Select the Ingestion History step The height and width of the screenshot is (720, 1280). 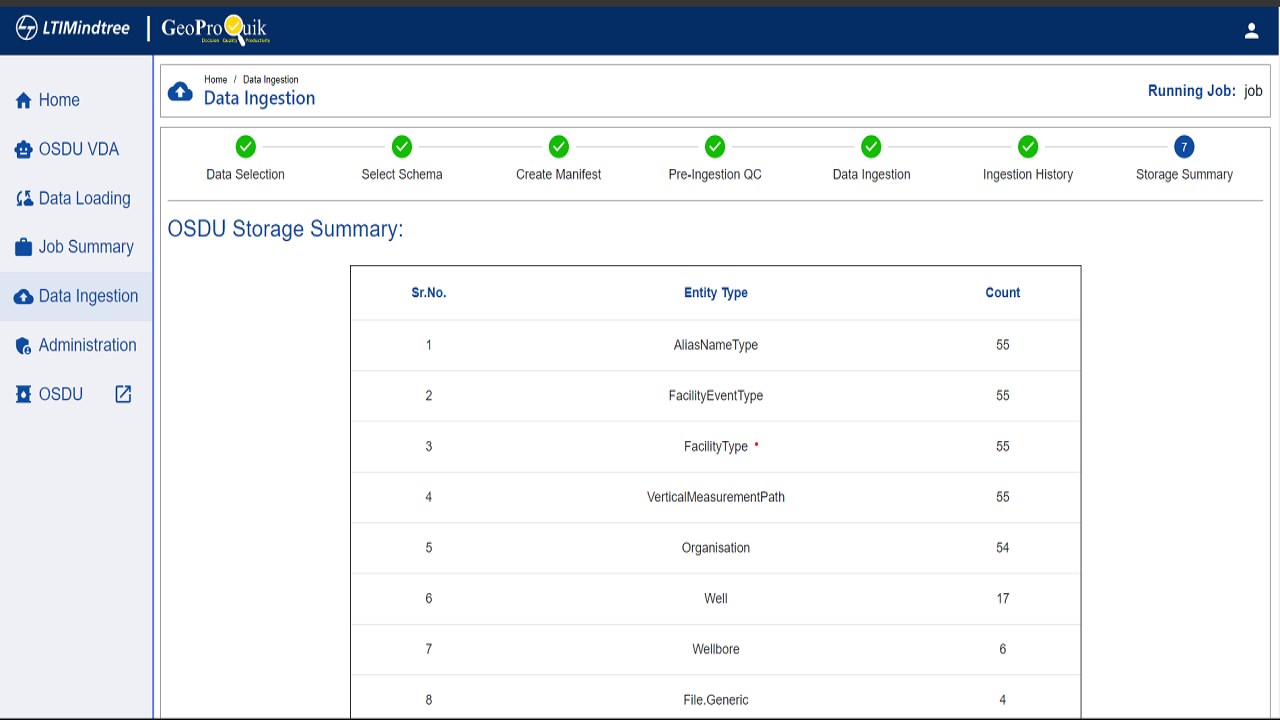[1028, 147]
